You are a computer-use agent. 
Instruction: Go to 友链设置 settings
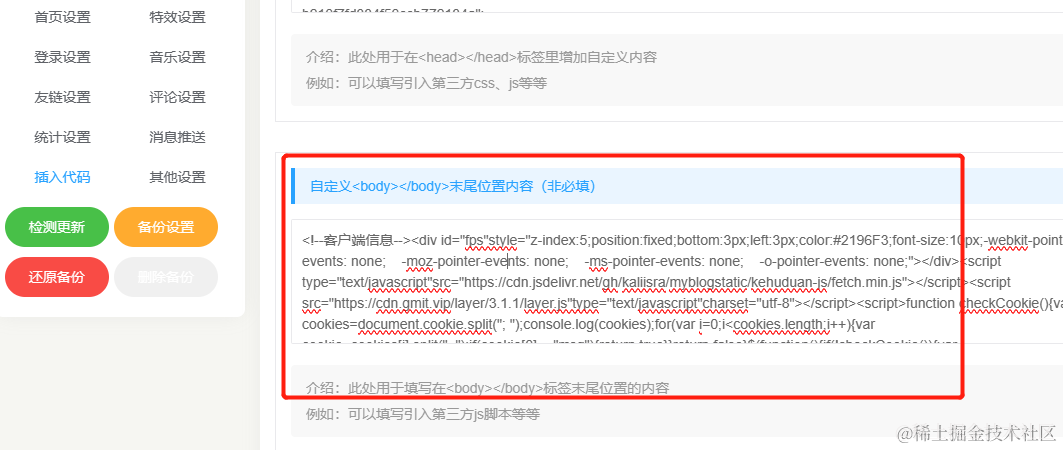(62, 98)
